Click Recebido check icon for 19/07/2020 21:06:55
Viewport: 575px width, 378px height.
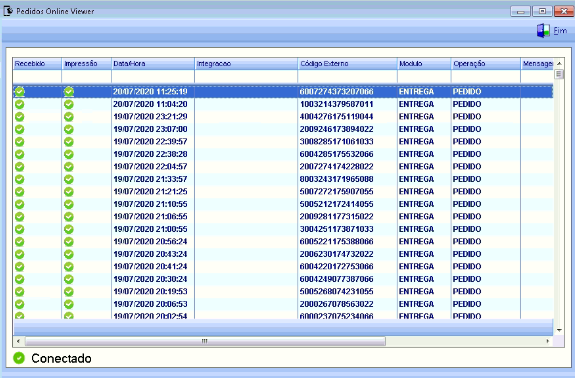20,216
